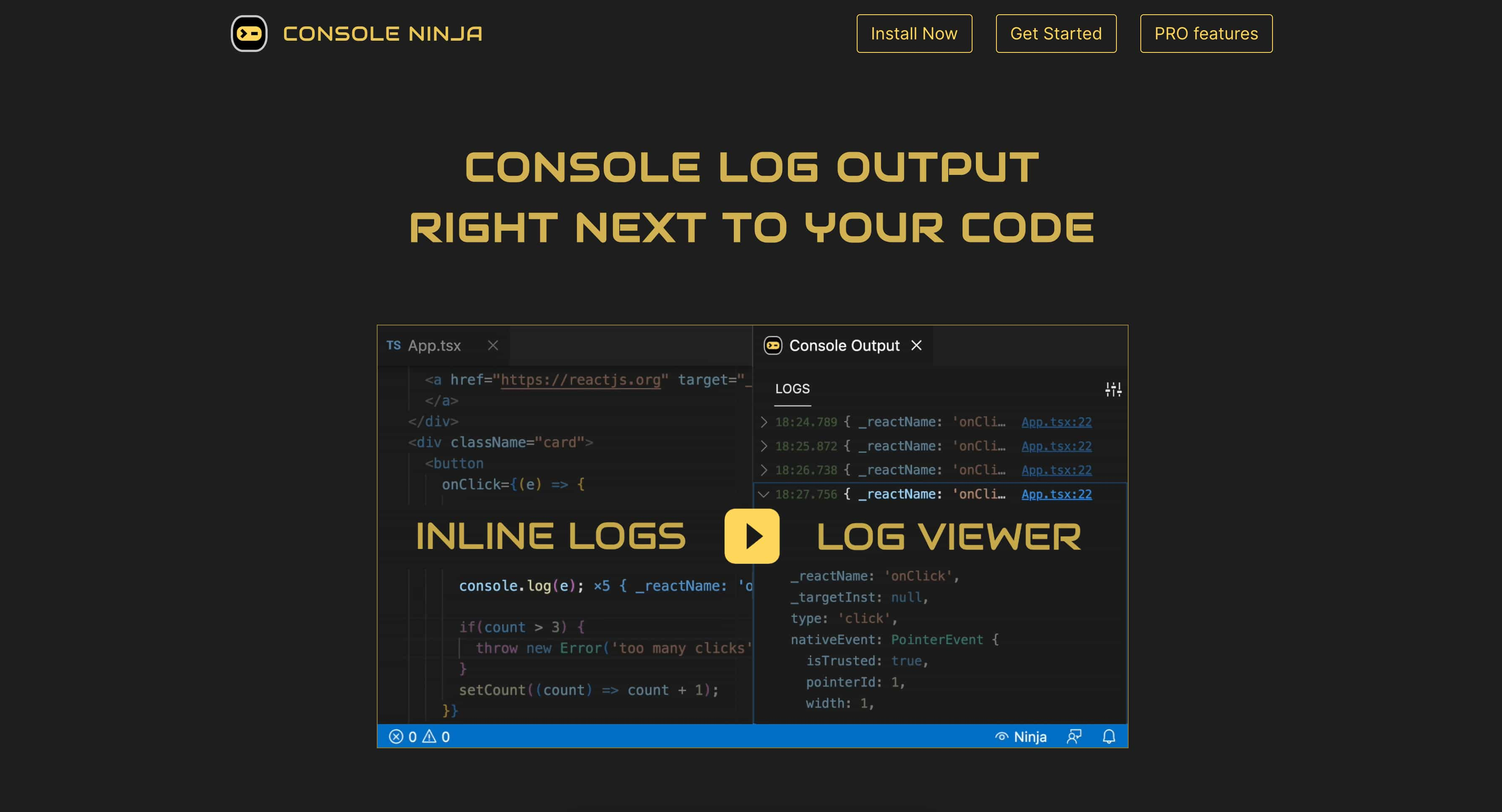This screenshot has height=812, width=1502.
Task: Click the 'nativeEvent: PointerEvent {' line
Action: (x=894, y=640)
